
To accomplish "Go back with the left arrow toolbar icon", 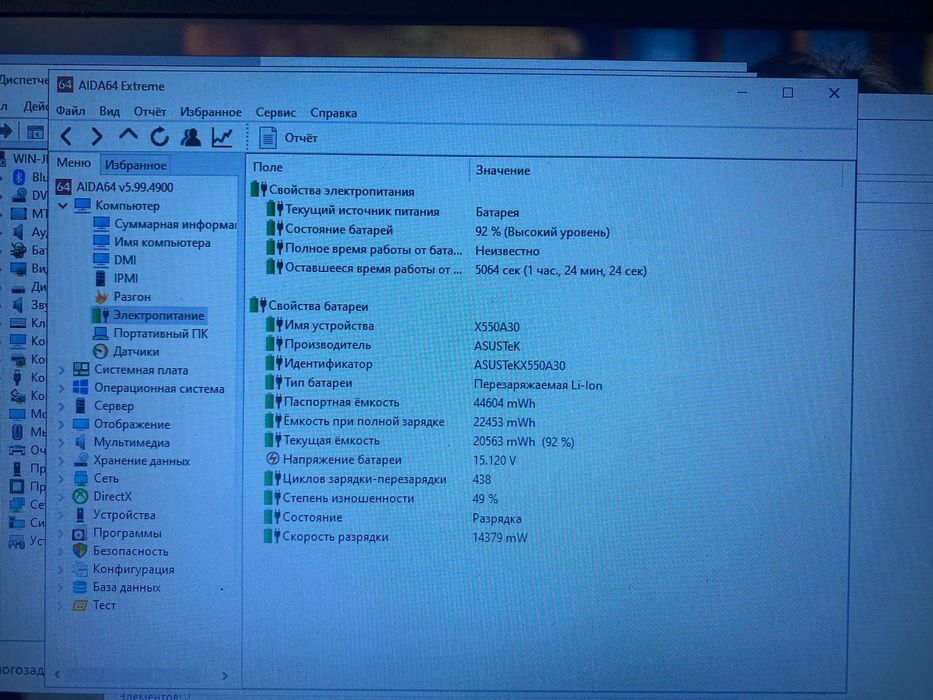I will point(67,137).
